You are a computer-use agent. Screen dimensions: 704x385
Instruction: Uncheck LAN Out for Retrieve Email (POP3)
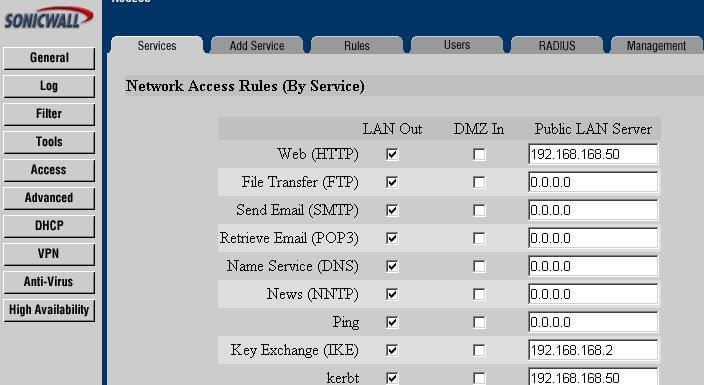coord(392,238)
